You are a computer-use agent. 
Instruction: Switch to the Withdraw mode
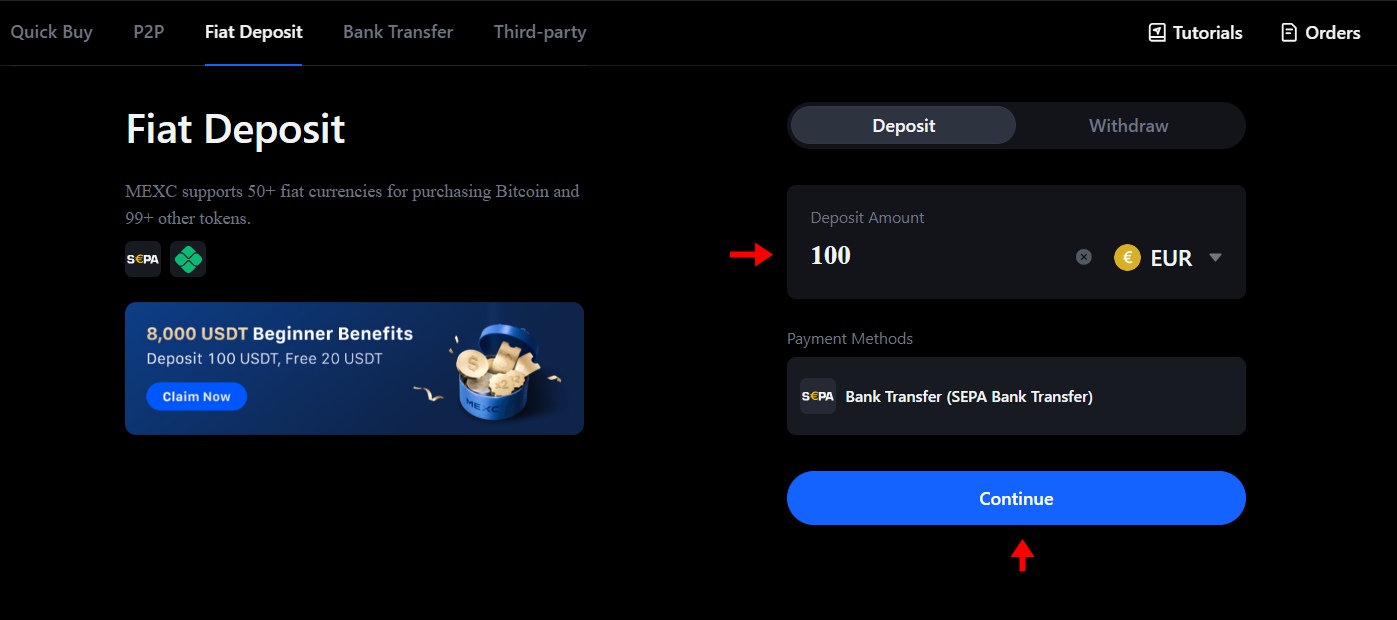tap(1128, 125)
